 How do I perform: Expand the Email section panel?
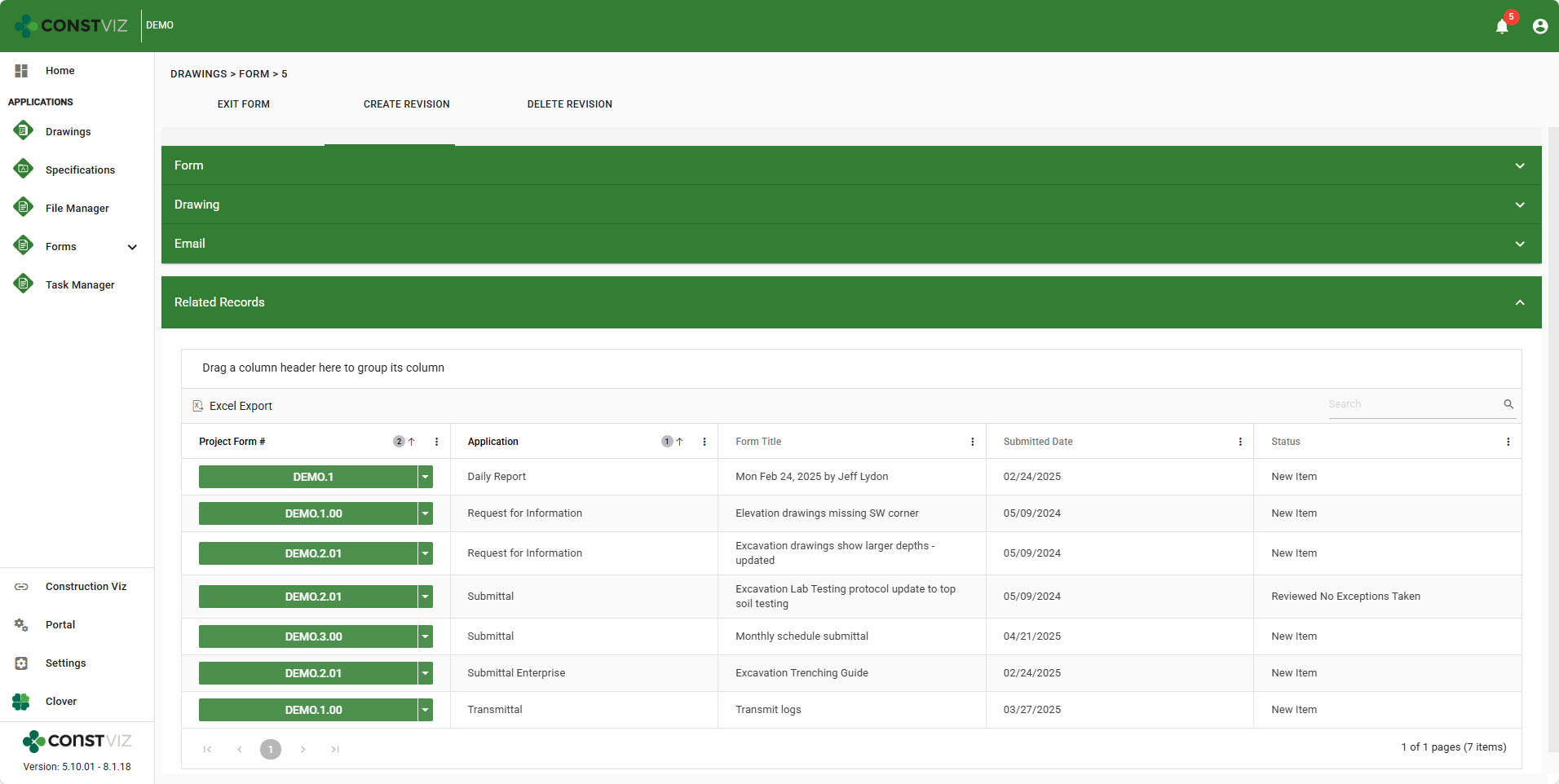click(1519, 244)
